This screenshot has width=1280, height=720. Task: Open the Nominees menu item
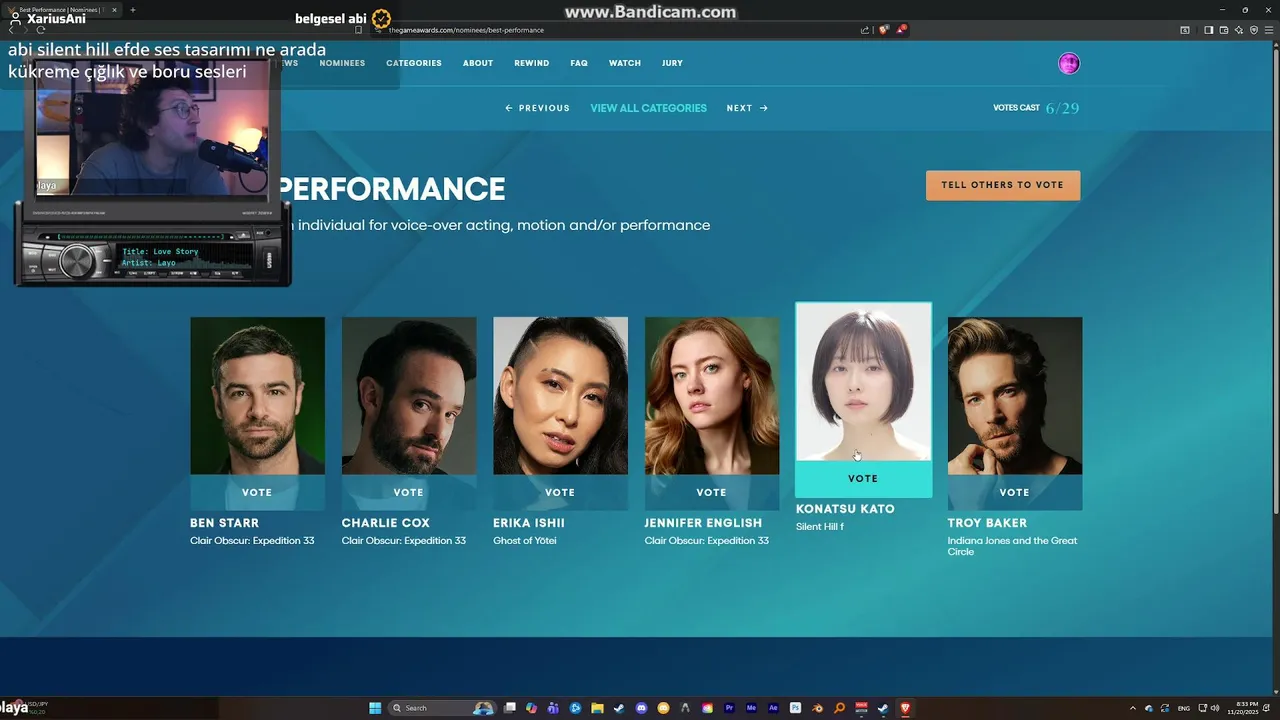[342, 63]
